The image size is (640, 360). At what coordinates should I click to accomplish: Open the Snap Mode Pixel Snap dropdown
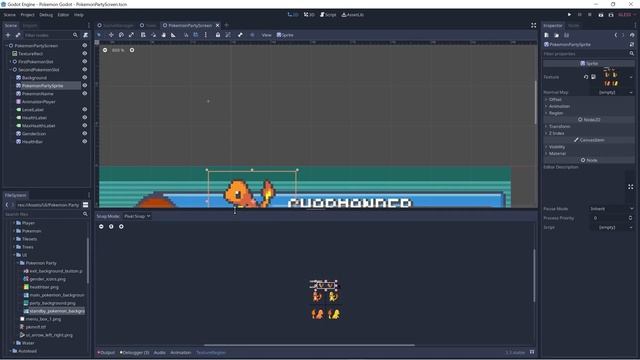(x=137, y=216)
